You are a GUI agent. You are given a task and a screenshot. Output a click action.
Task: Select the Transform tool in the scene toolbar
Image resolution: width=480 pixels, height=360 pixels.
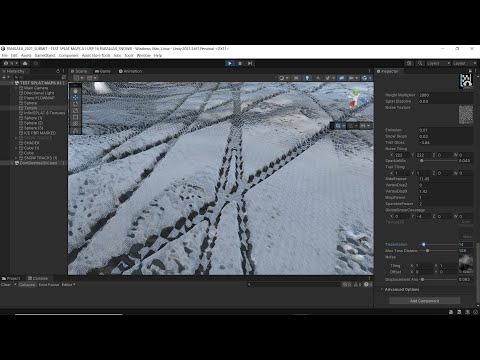tap(76, 124)
